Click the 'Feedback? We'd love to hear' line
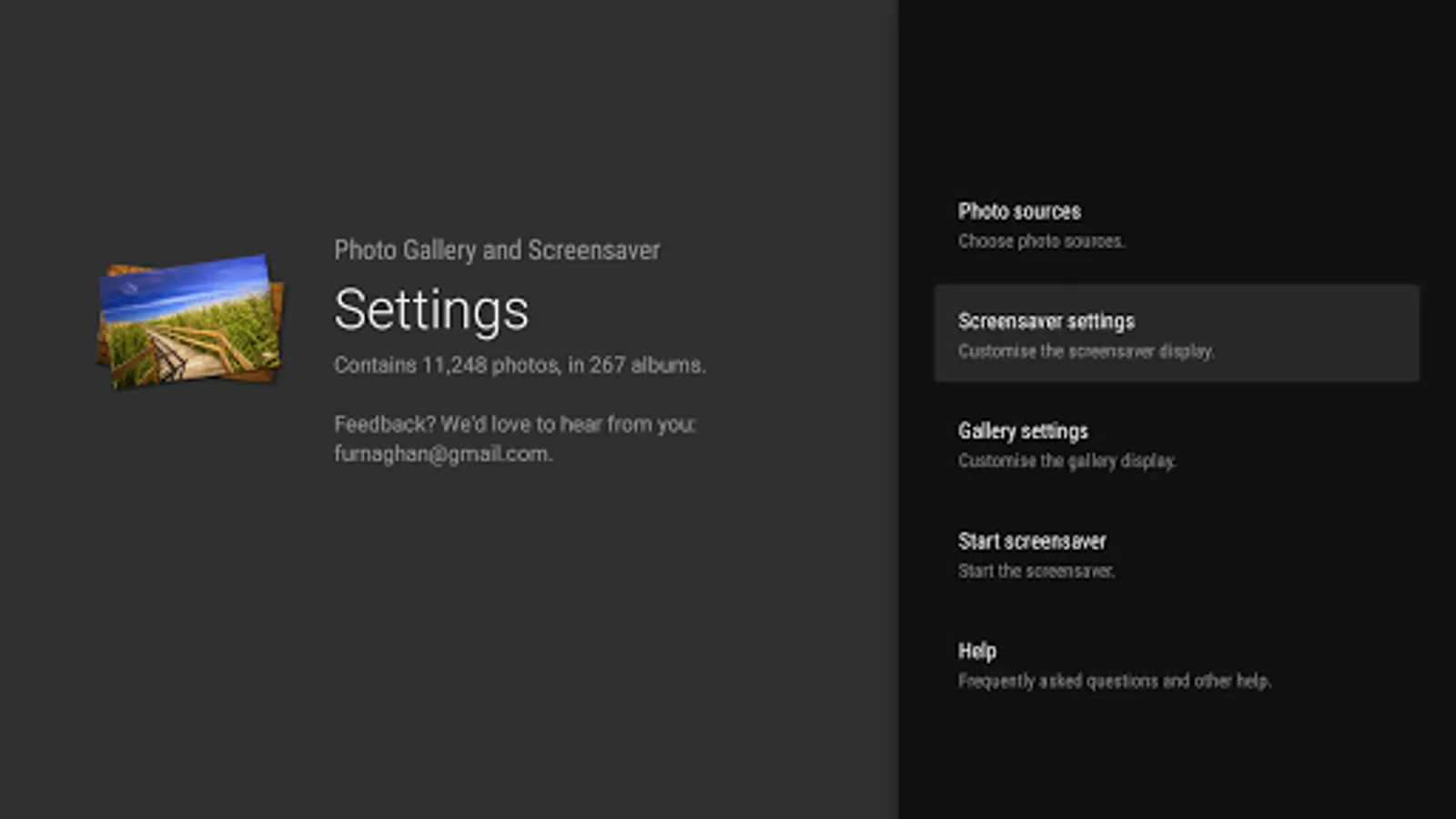 click(x=514, y=425)
